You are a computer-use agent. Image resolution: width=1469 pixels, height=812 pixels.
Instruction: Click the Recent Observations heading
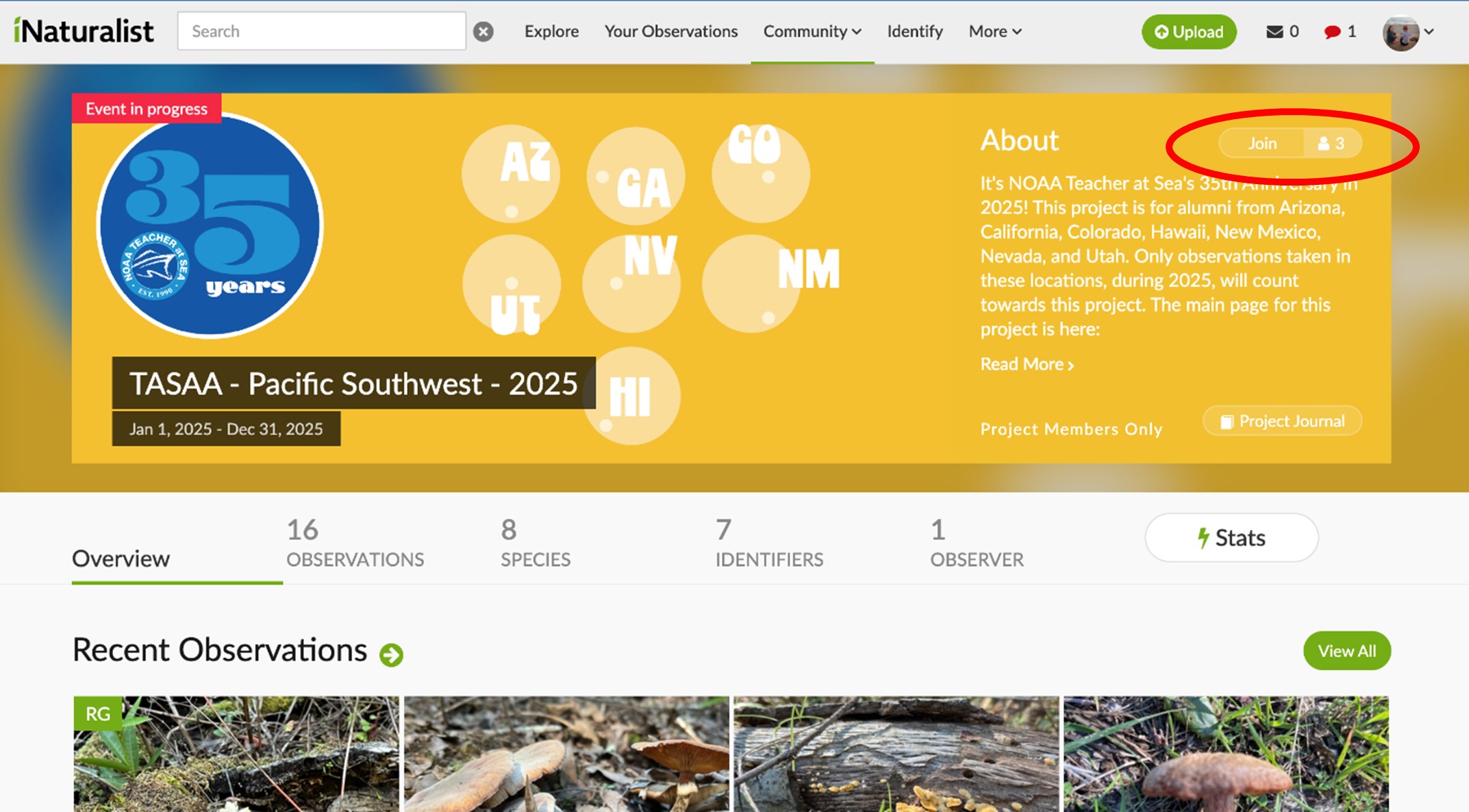pos(220,650)
